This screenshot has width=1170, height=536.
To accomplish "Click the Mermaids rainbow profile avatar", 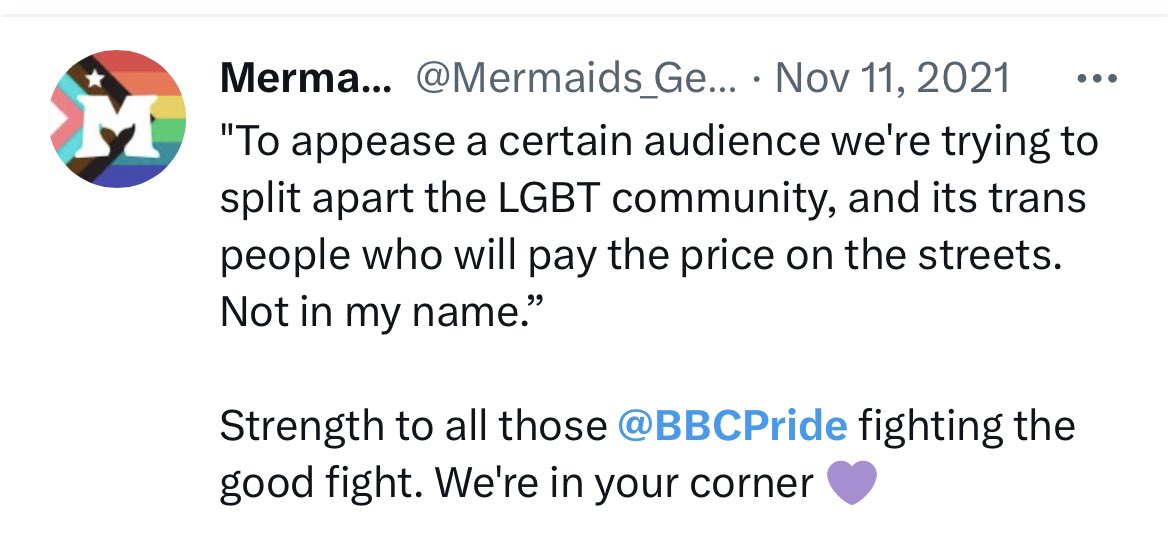I will [118, 119].
